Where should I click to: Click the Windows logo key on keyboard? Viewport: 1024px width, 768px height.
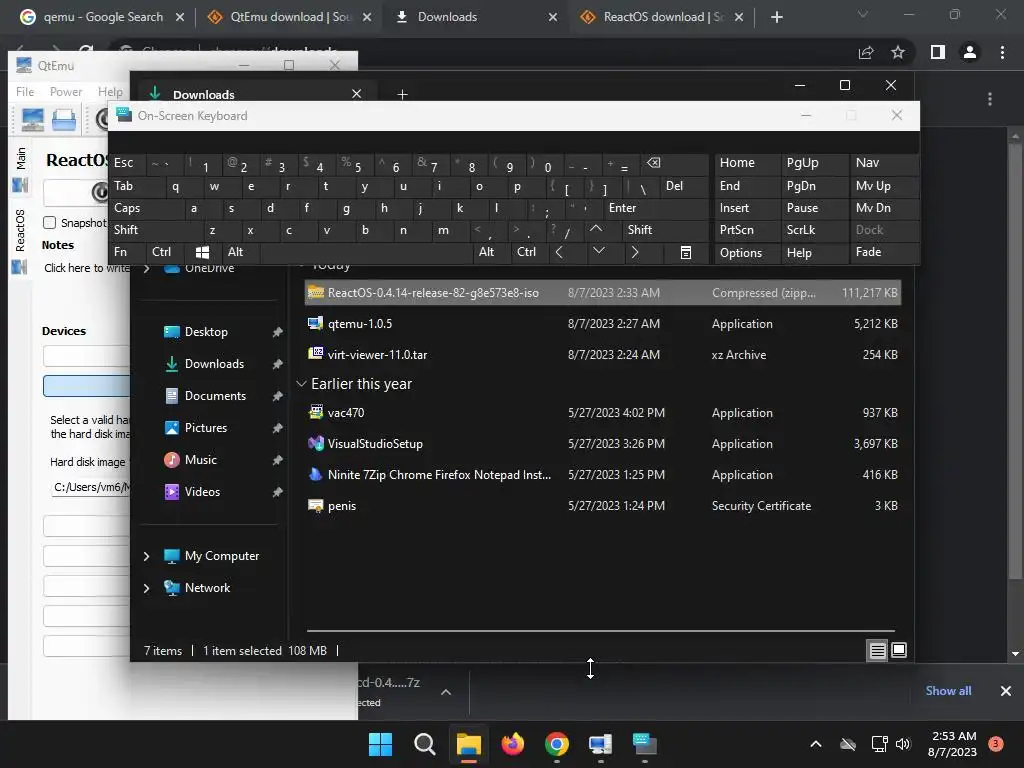coord(202,252)
